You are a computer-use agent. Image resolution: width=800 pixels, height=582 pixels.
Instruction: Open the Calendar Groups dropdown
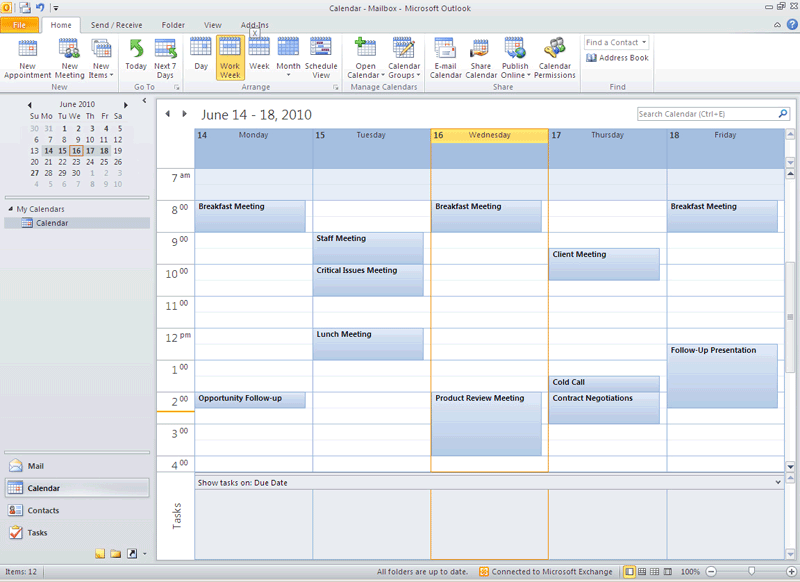[x=404, y=58]
